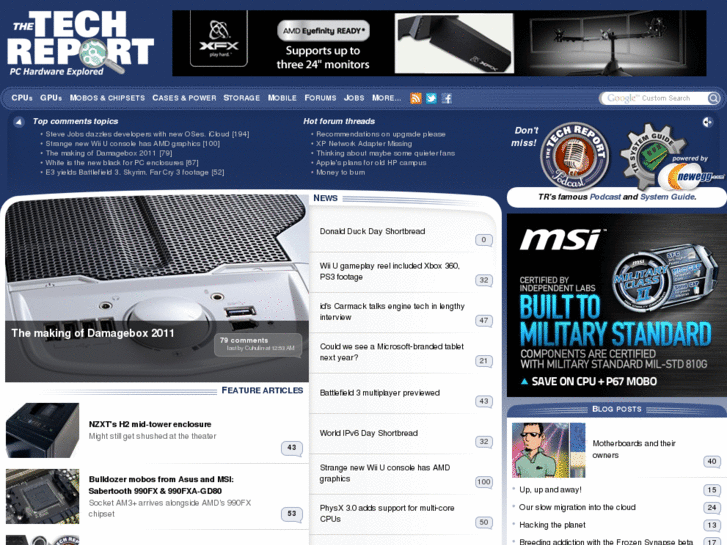
Task: Open Bulldozer mobos from Asus and MSI article
Action: [161, 485]
